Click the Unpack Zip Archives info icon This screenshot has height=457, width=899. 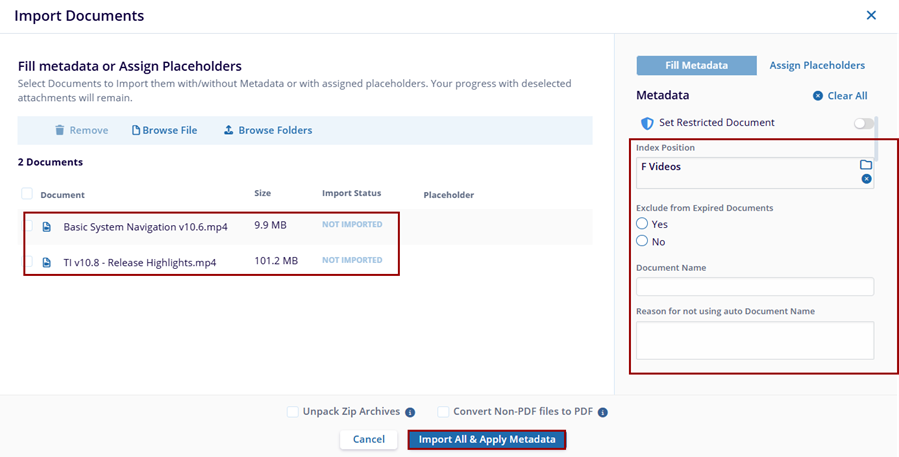click(x=410, y=412)
